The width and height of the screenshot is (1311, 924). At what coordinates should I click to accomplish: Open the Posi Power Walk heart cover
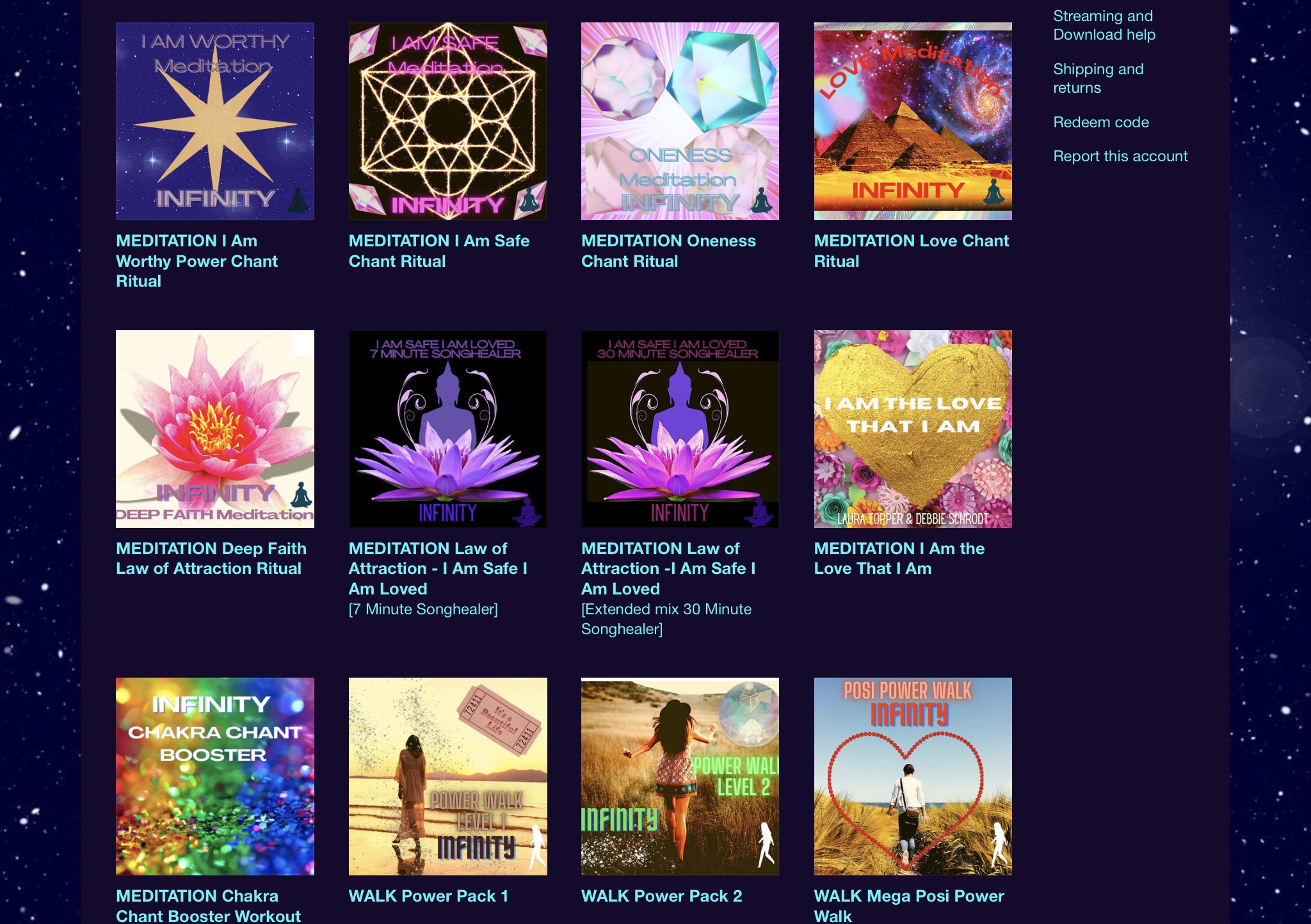pos(913,776)
